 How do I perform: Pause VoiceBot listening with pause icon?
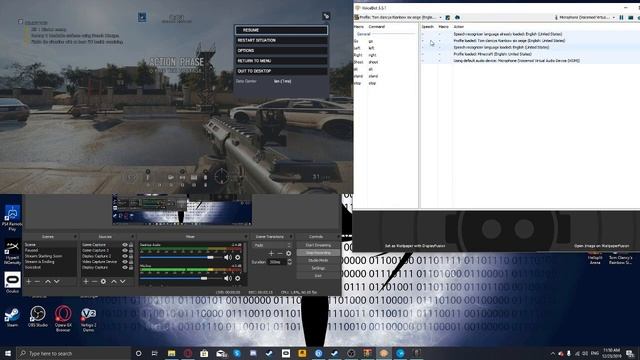click(x=622, y=18)
